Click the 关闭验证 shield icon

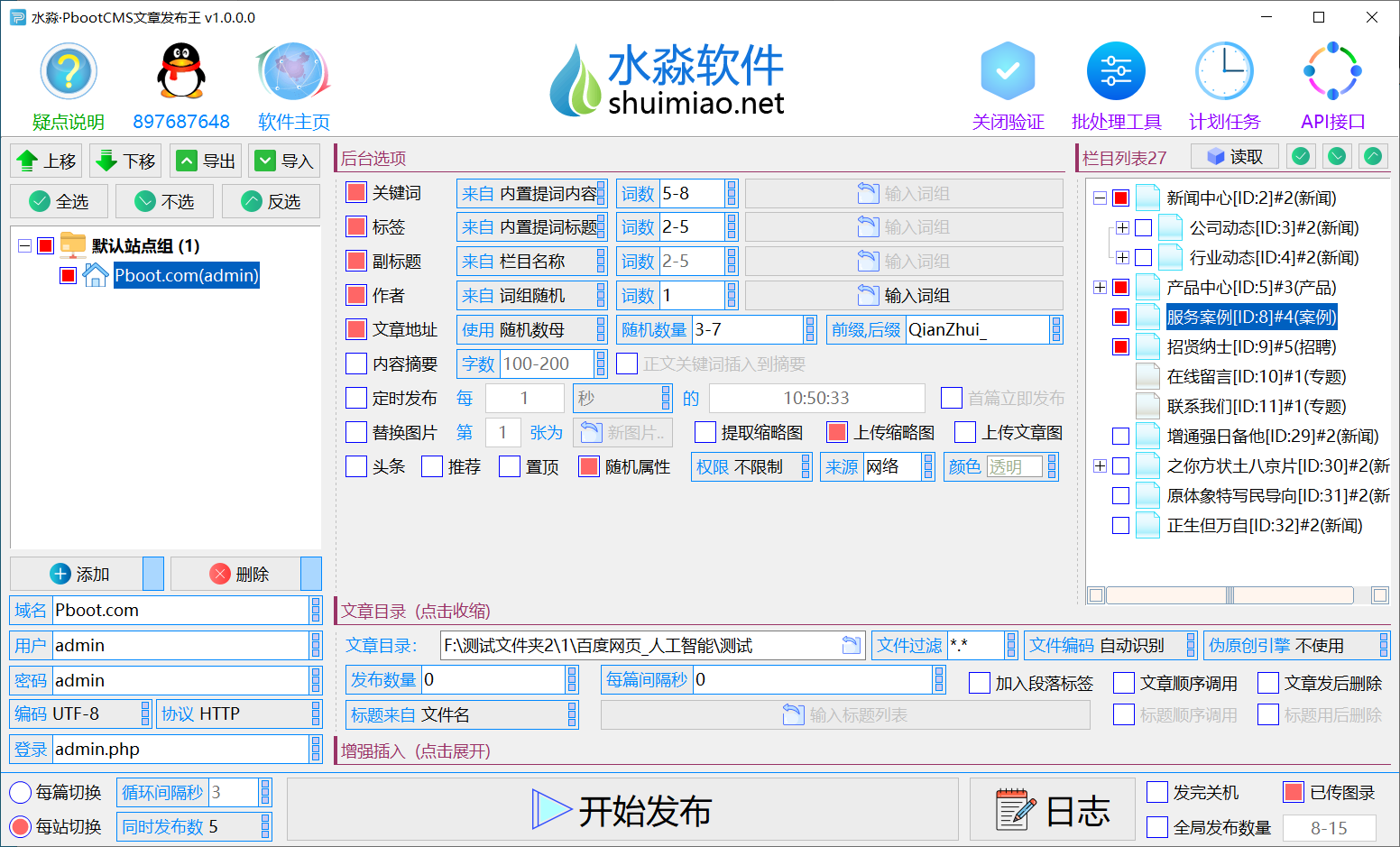pyautogui.click(x=1008, y=71)
